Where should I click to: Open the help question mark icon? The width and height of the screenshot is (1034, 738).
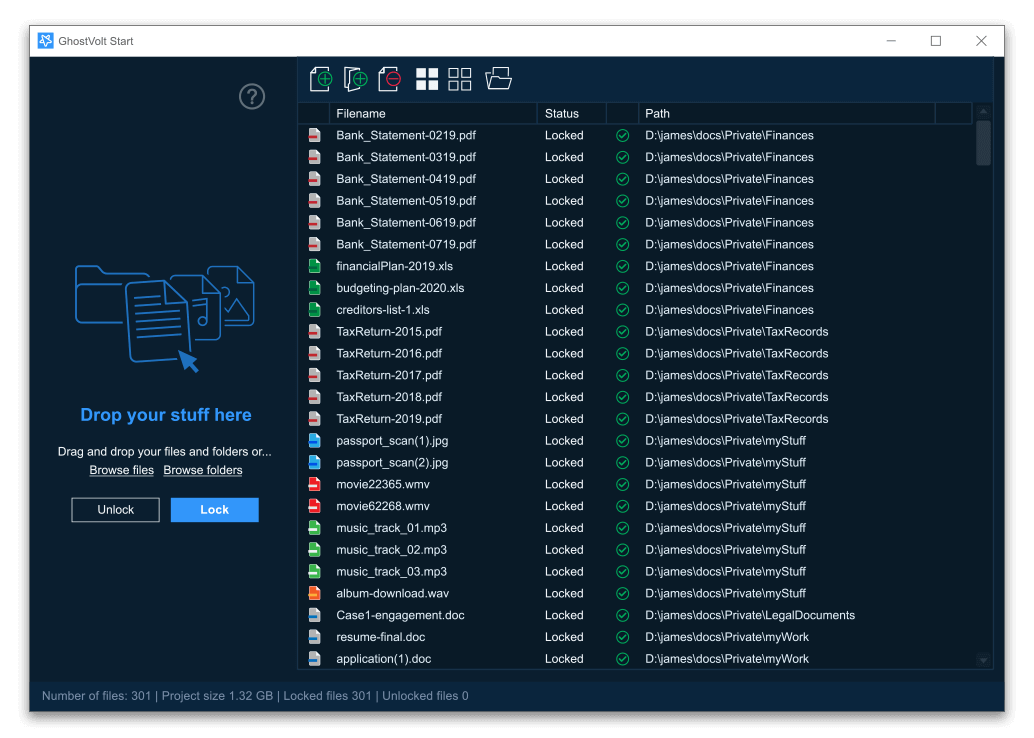coord(252,97)
